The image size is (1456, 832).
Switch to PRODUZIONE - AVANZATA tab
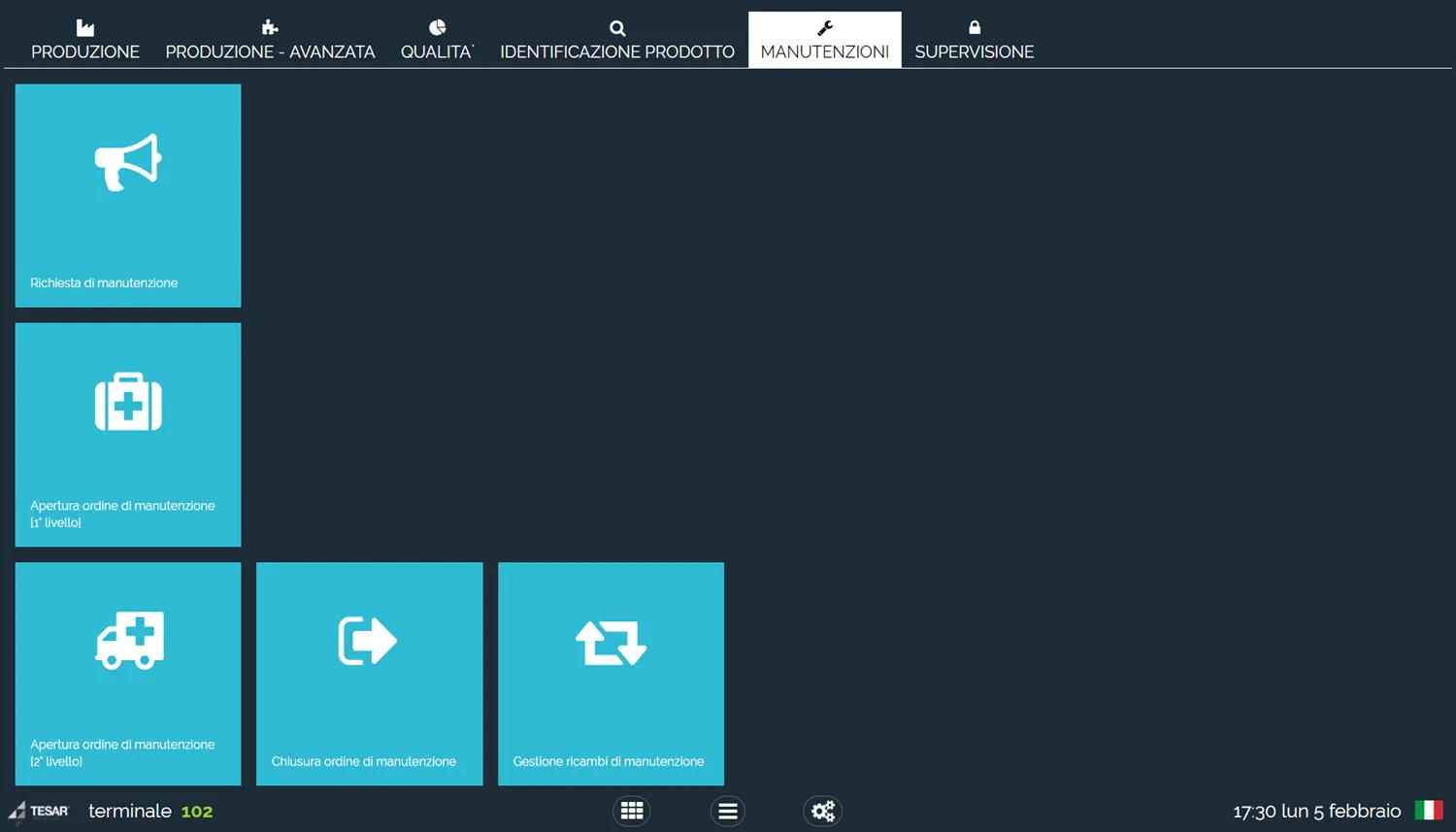coord(270,41)
